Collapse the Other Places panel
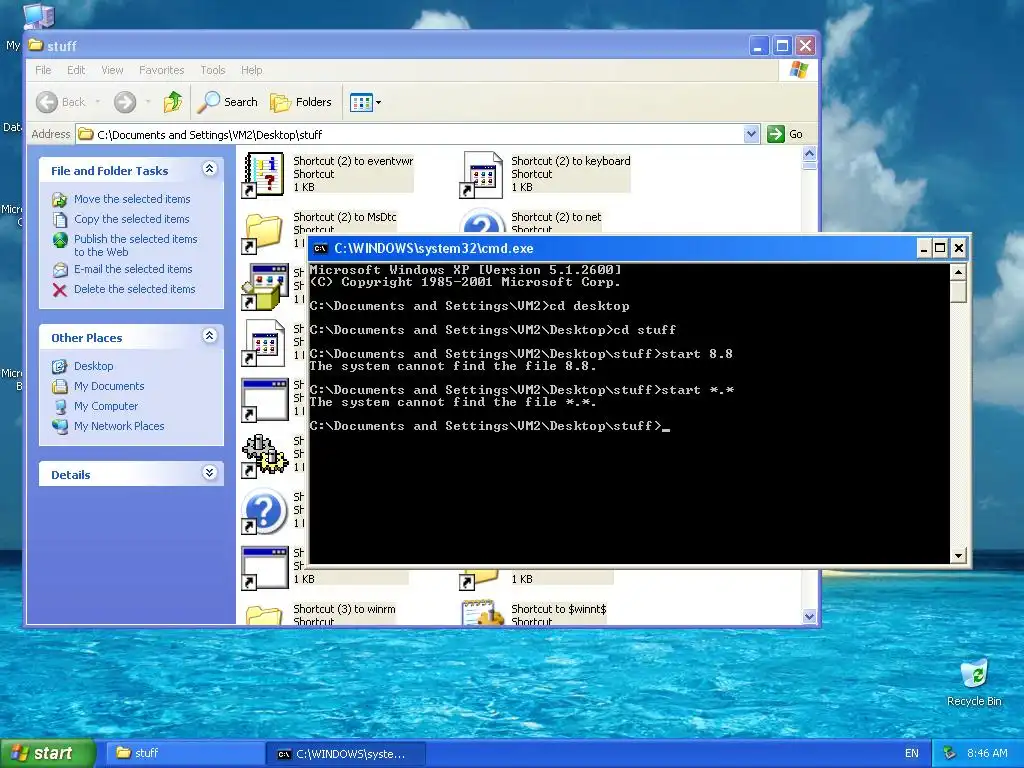1024x768 pixels. click(210, 336)
